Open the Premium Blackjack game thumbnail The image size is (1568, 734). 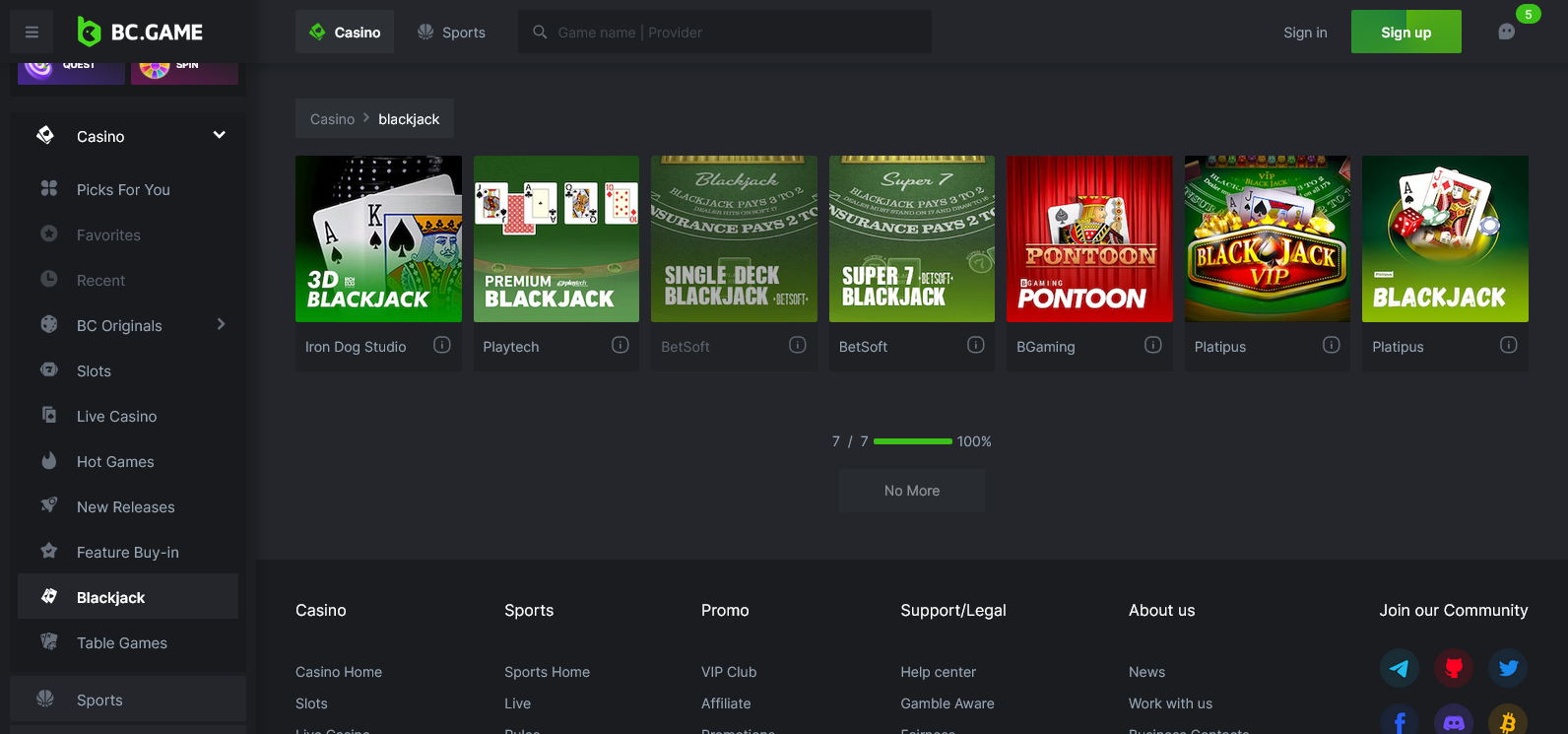(556, 238)
